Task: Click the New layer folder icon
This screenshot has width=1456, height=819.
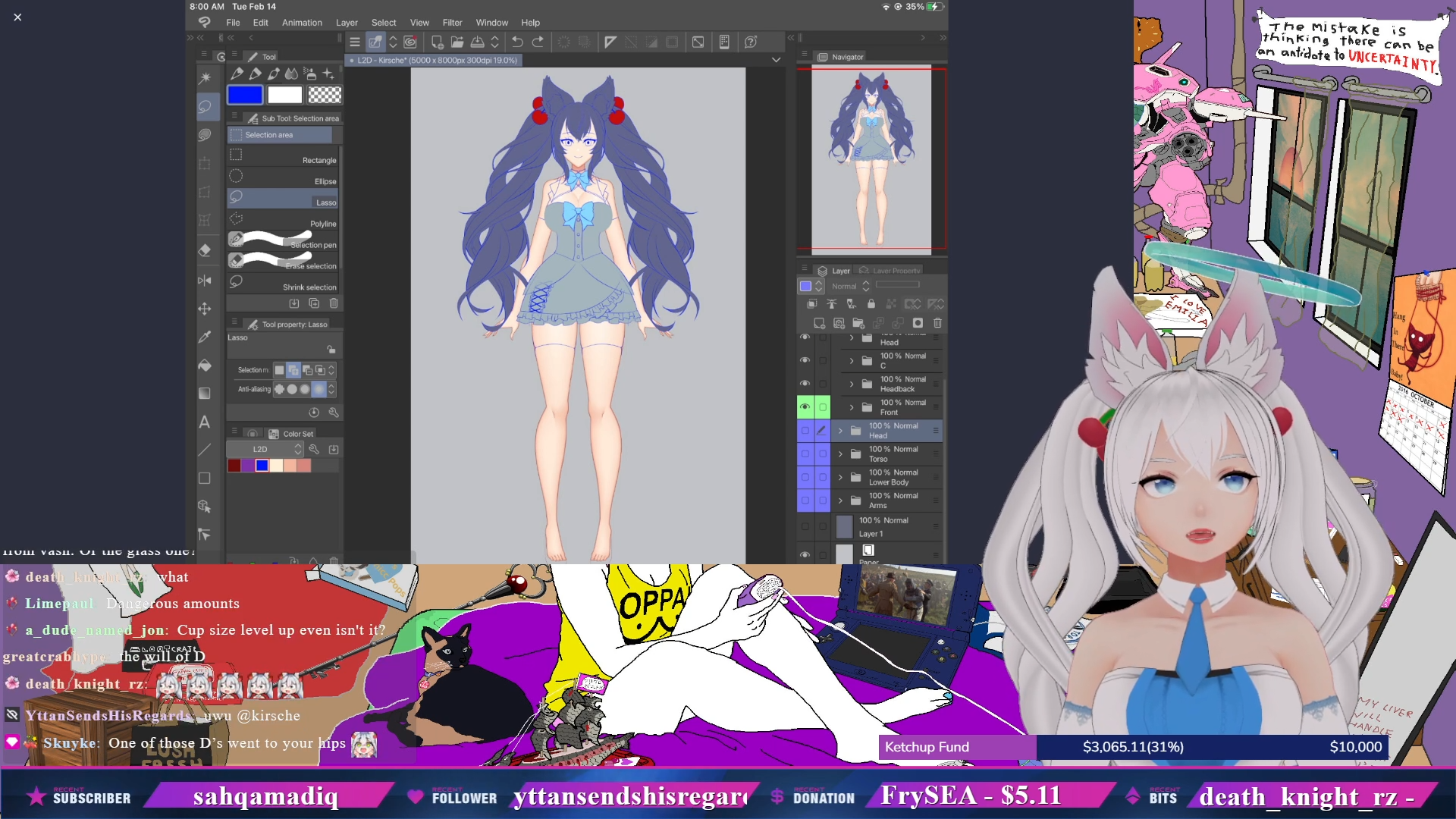Action: pyautogui.click(x=858, y=323)
